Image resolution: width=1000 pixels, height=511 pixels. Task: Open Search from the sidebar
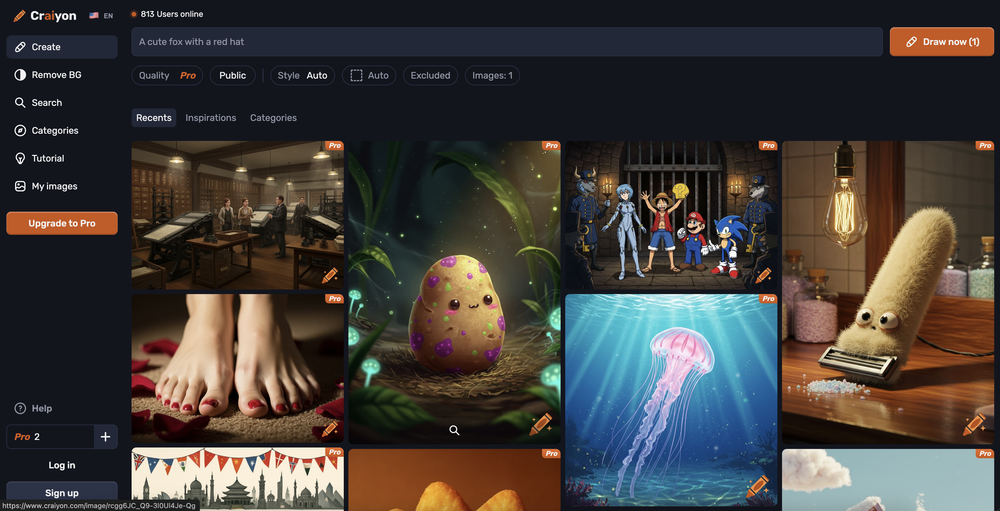(46, 103)
